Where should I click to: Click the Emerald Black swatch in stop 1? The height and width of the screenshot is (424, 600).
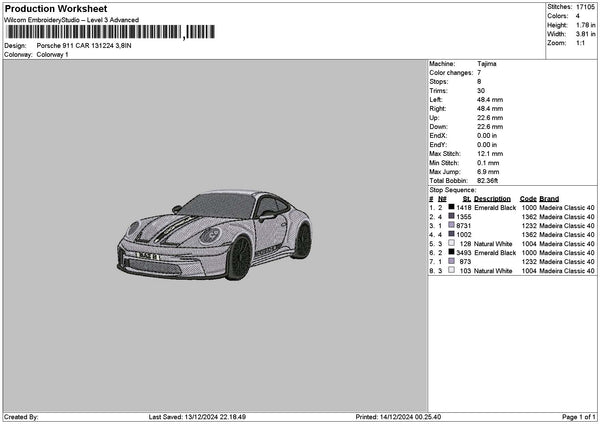(451, 208)
